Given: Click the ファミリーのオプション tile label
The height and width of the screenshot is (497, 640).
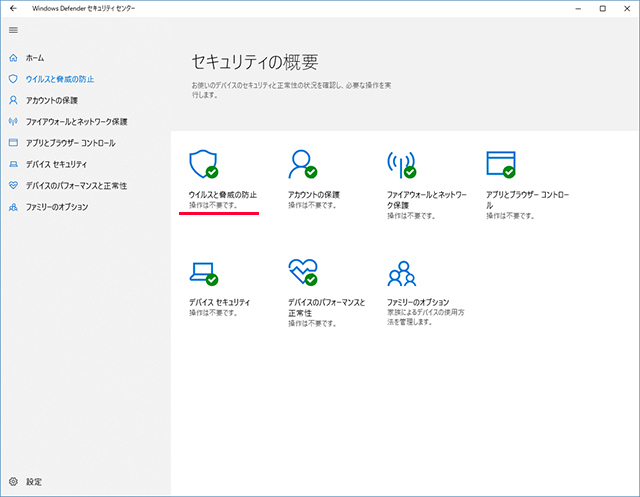Looking at the screenshot, I should click(x=417, y=301).
